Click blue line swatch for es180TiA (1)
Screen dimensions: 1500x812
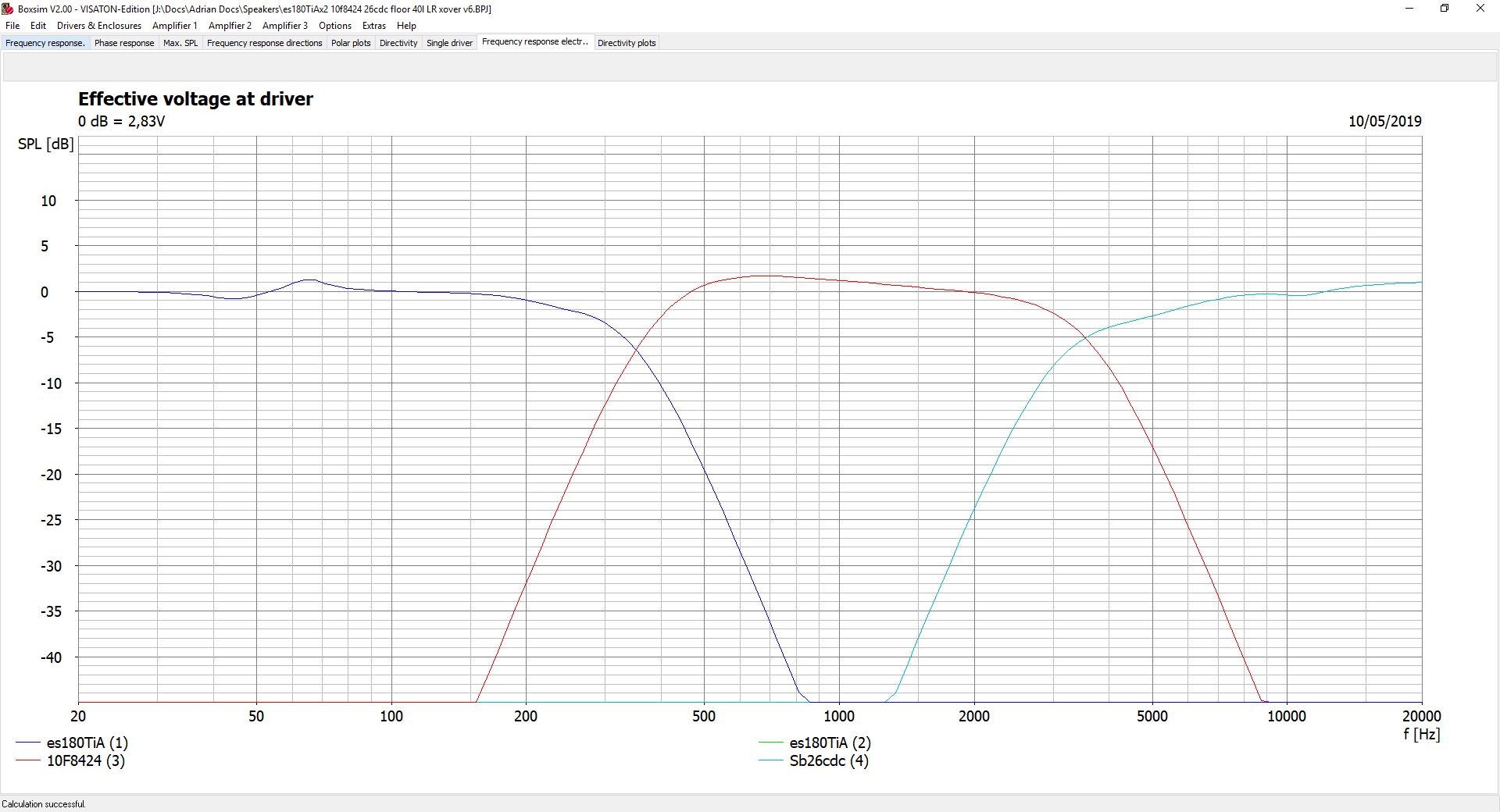(x=27, y=743)
